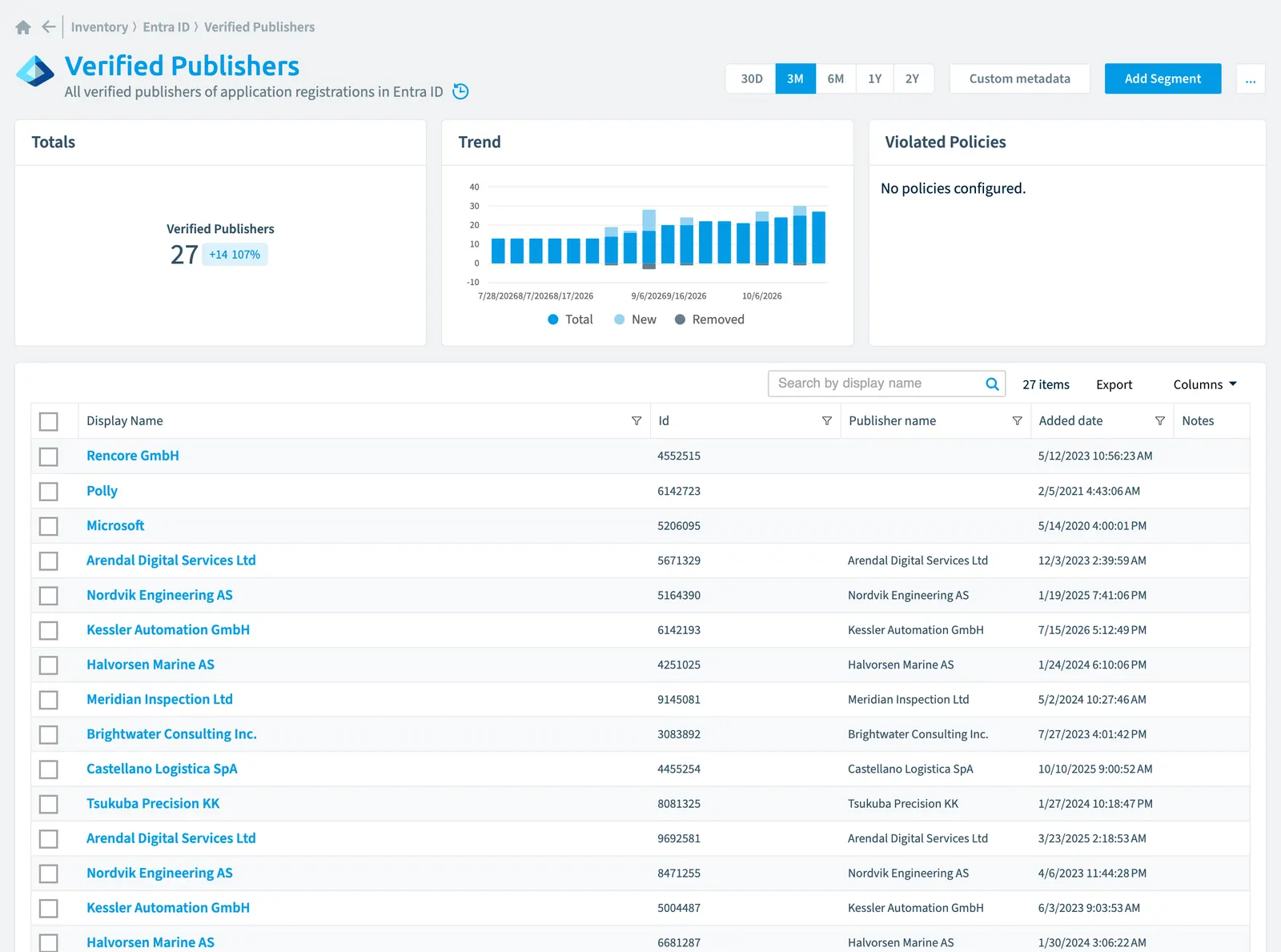Select the 3M time range
The height and width of the screenshot is (952, 1281).
pos(795,78)
